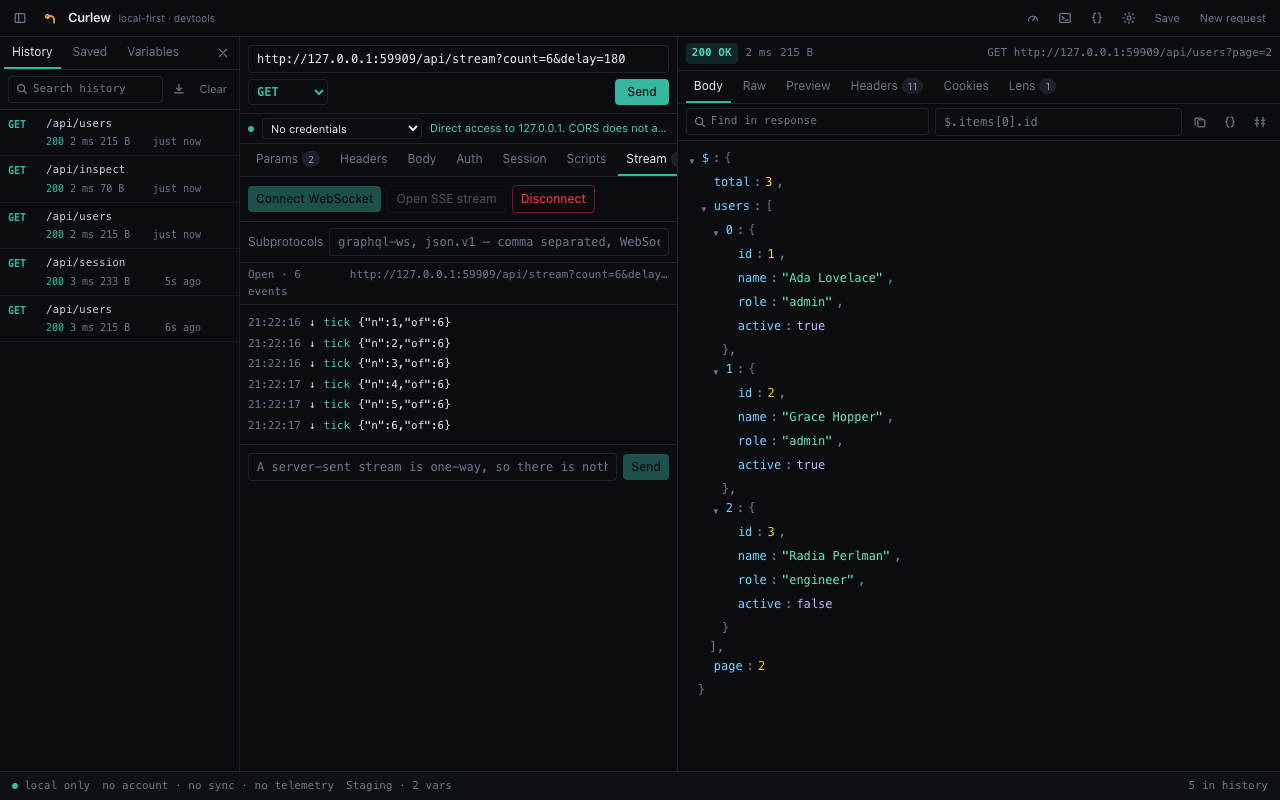Click the "Ada Lovelace" name value
The width and height of the screenshot is (1280, 800).
[833, 278]
